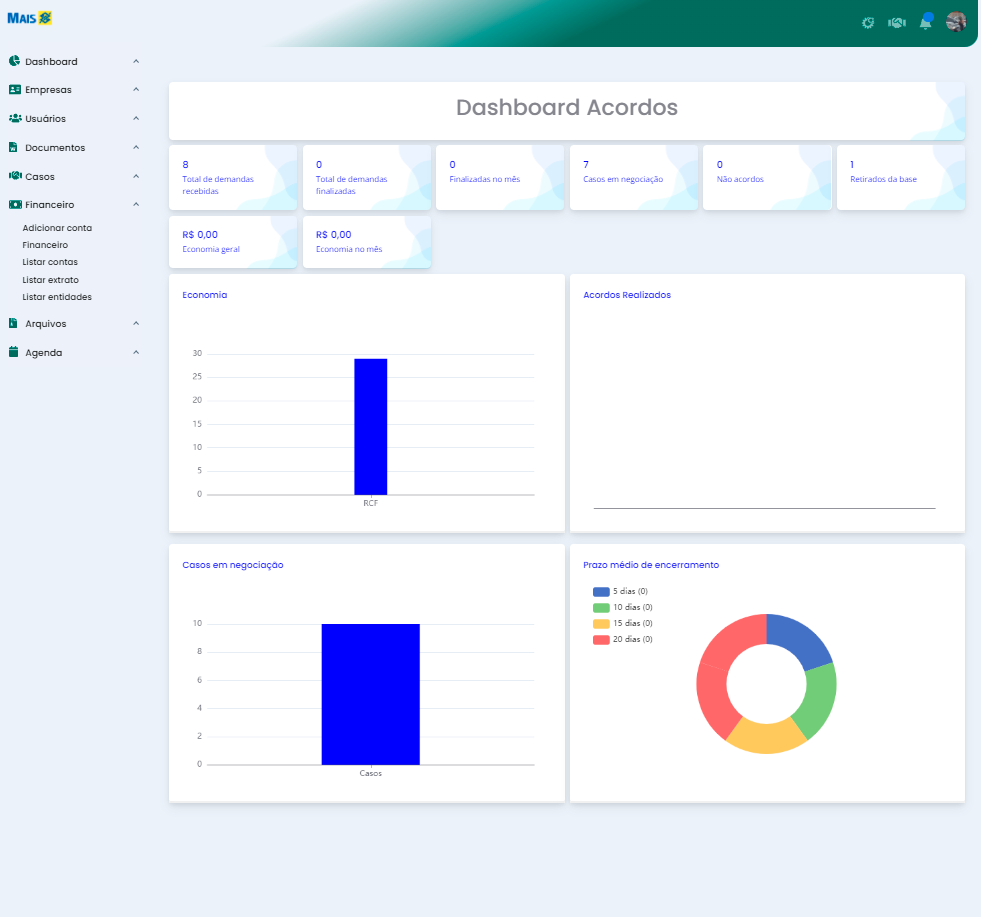The image size is (981, 918).
Task: Expand the Arquivos section chevron
Action: [x=136, y=323]
